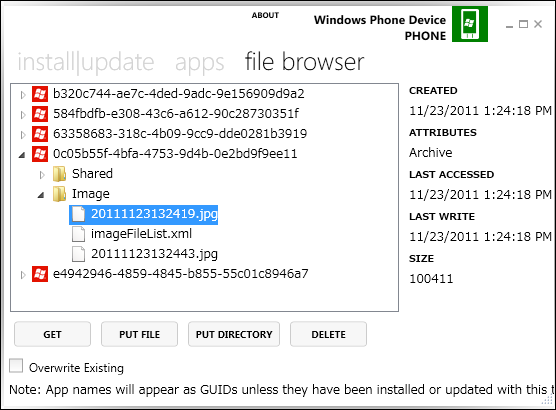This screenshot has height=410, width=556.
Task: Expand the b320c744 app node arrow
Action: coord(23,95)
